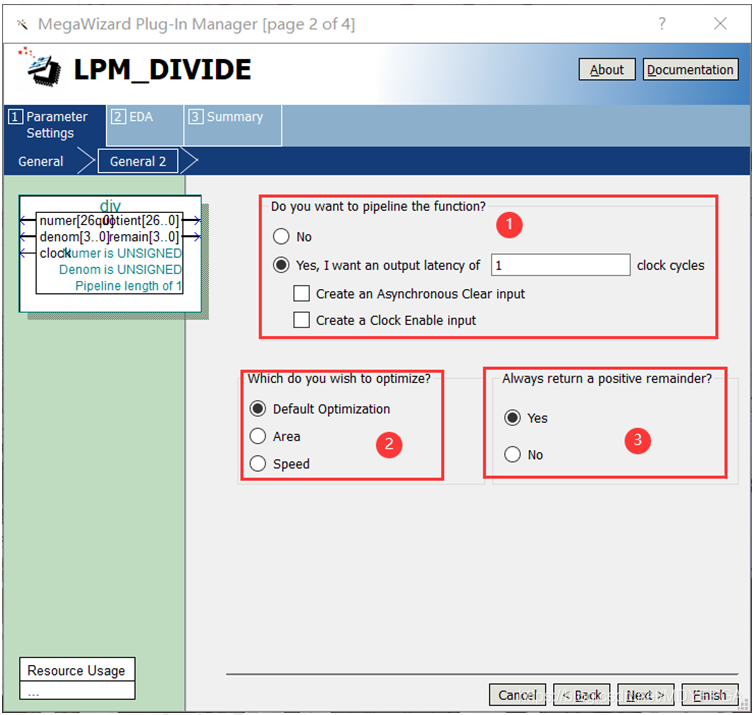This screenshot has width=753, height=715.
Task: Click the wizard icon in the title bar
Action: pyautogui.click(x=22, y=24)
